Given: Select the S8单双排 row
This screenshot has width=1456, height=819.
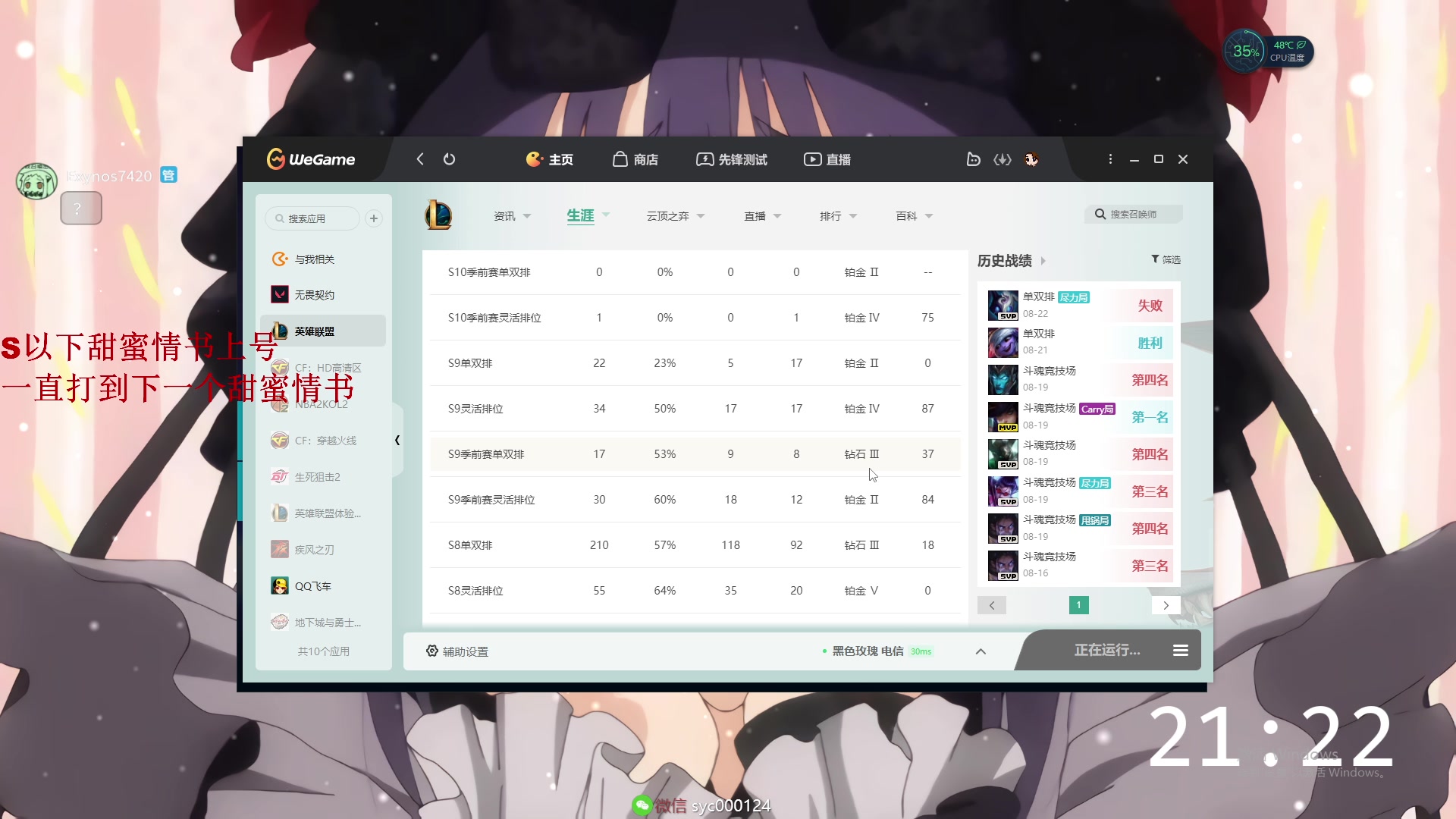Looking at the screenshot, I should [695, 545].
